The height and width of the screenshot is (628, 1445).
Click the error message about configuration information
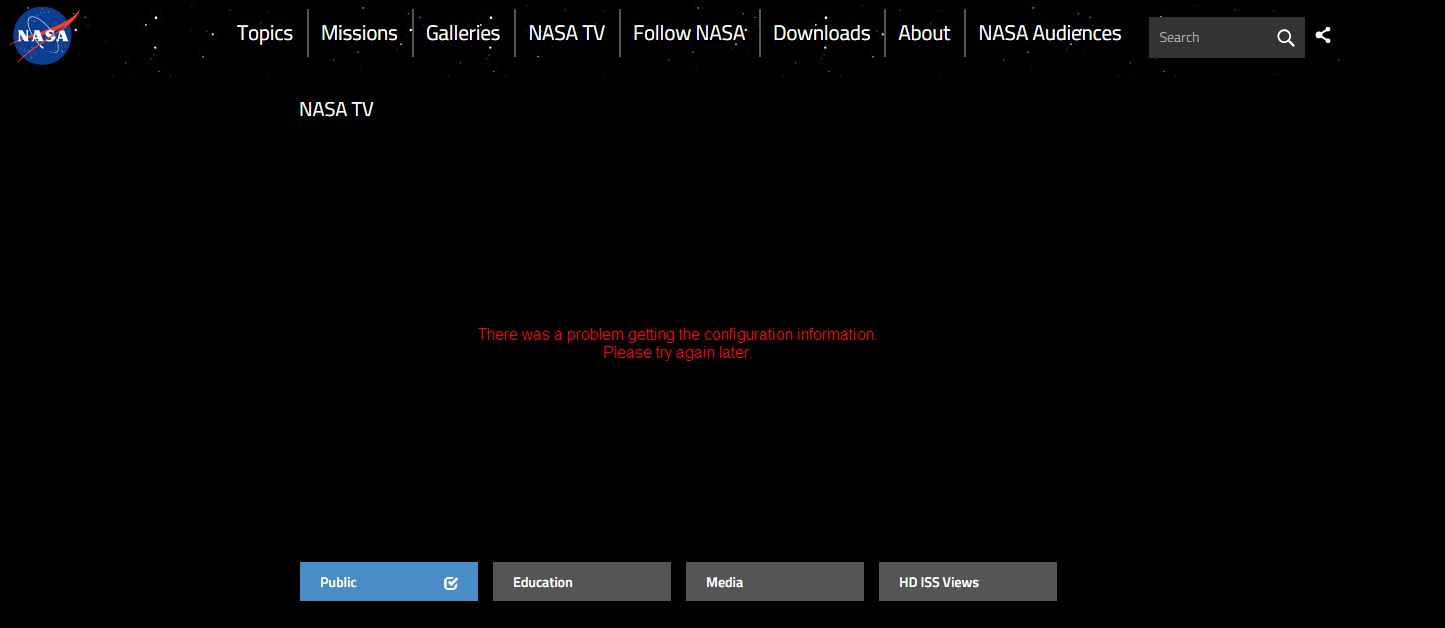[677, 344]
